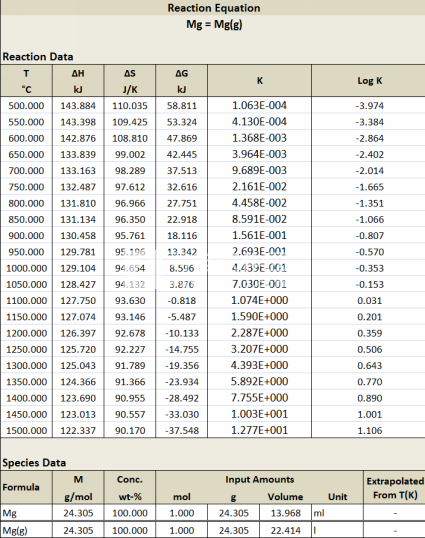The width and height of the screenshot is (425, 538).
Task: Click the K value 1.063E-004
Action: pos(259,105)
